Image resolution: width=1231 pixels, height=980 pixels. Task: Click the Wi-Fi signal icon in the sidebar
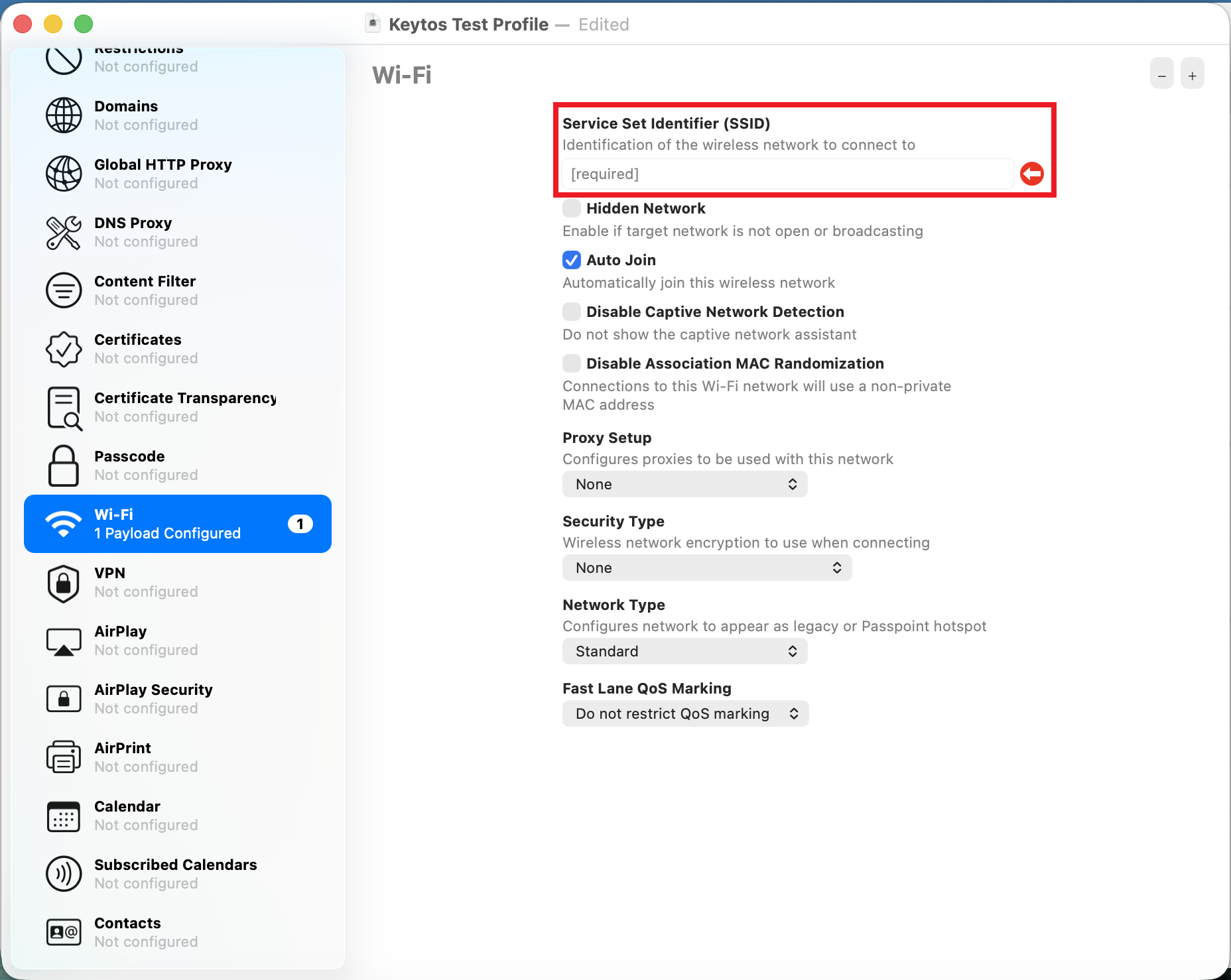(64, 524)
